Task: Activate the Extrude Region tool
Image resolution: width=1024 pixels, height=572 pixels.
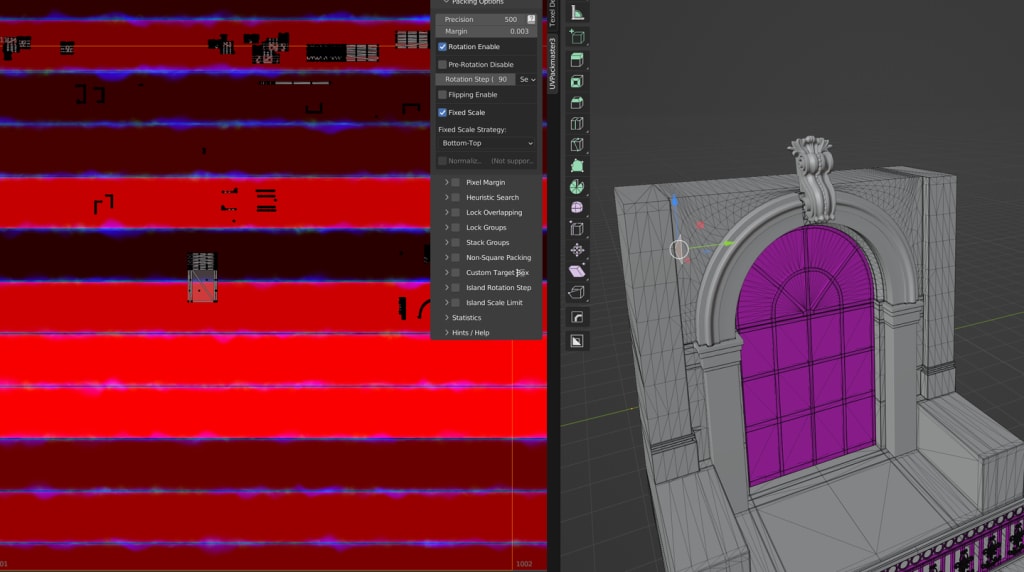Action: (577, 60)
